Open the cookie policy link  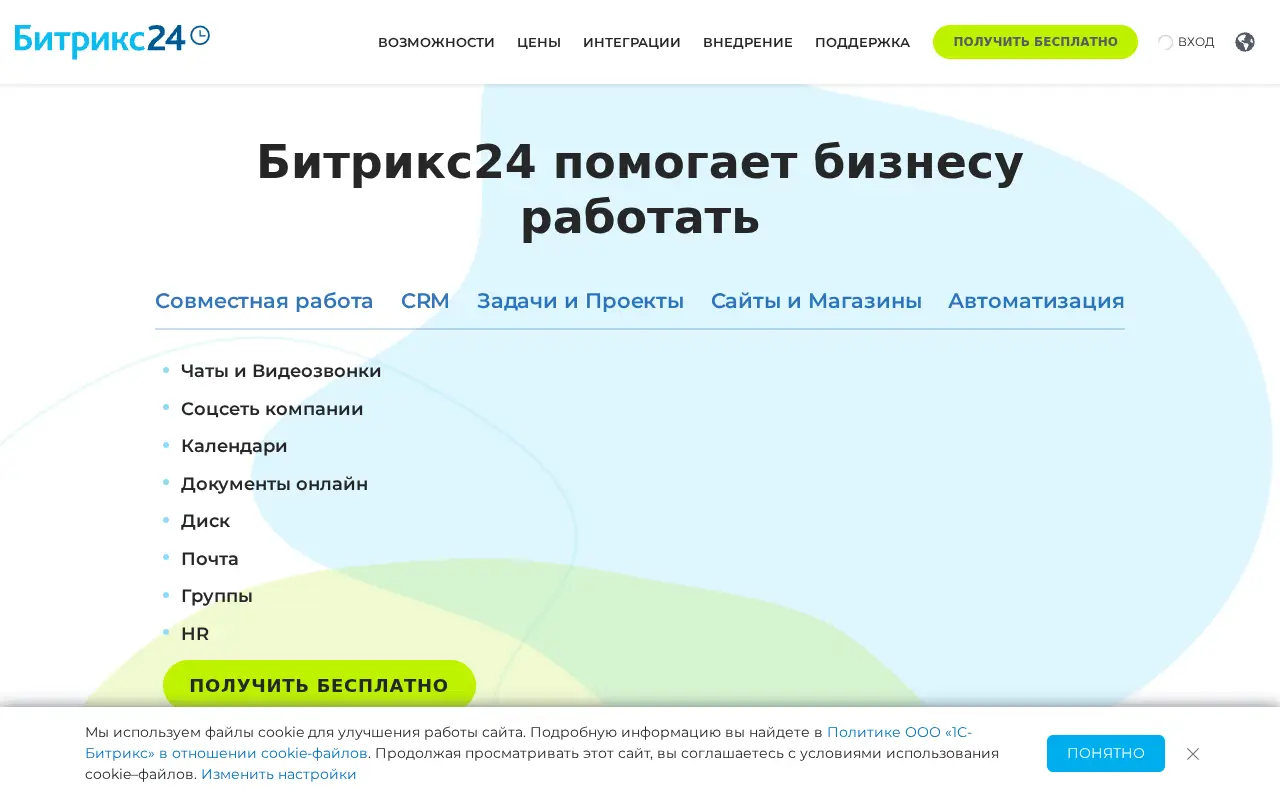pos(528,743)
